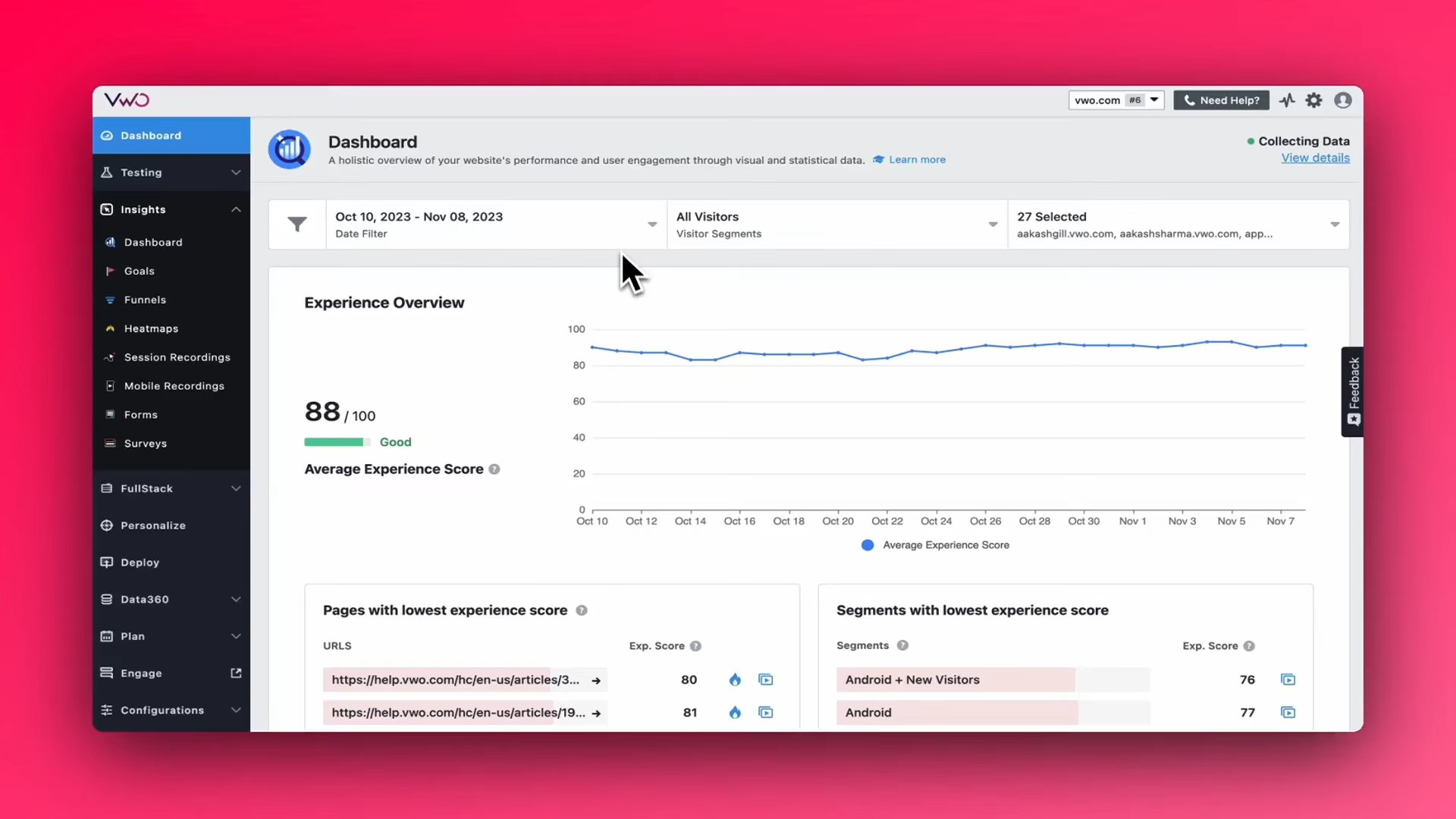Screen dimensions: 1456x819
Task: Open the settings gear icon
Action: (1314, 99)
